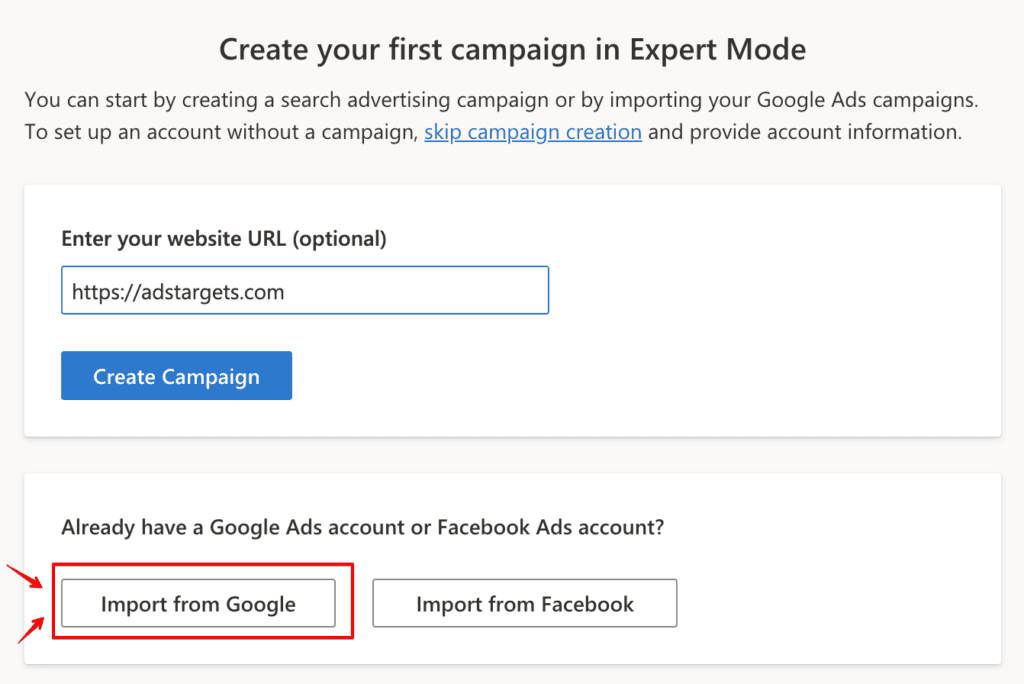Click the https://adstargets.com text in the field
Screen dimensions: 1024x684
[x=178, y=292]
